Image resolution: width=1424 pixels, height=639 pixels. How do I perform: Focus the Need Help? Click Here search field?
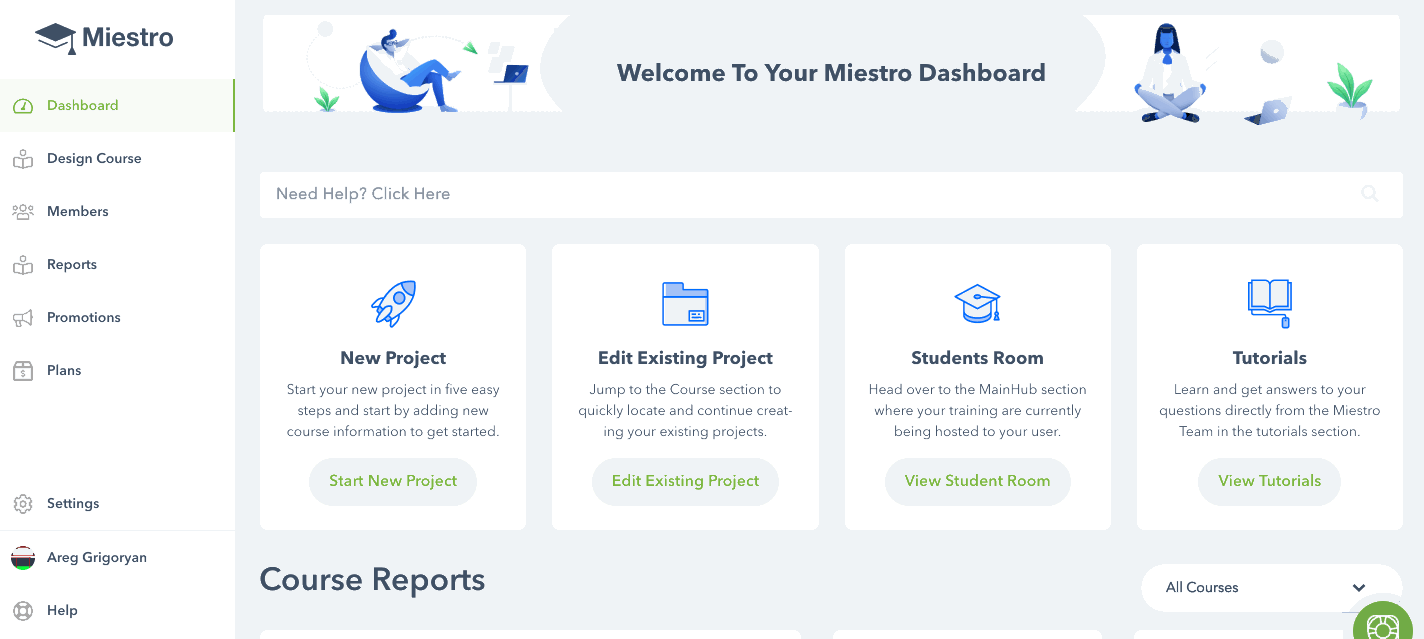tap(831, 195)
